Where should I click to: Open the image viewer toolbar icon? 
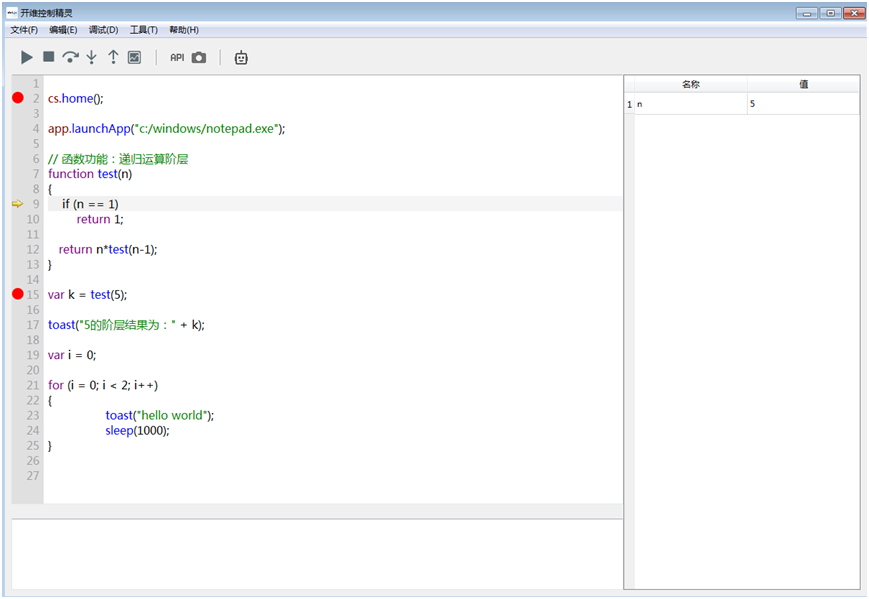click(x=134, y=57)
